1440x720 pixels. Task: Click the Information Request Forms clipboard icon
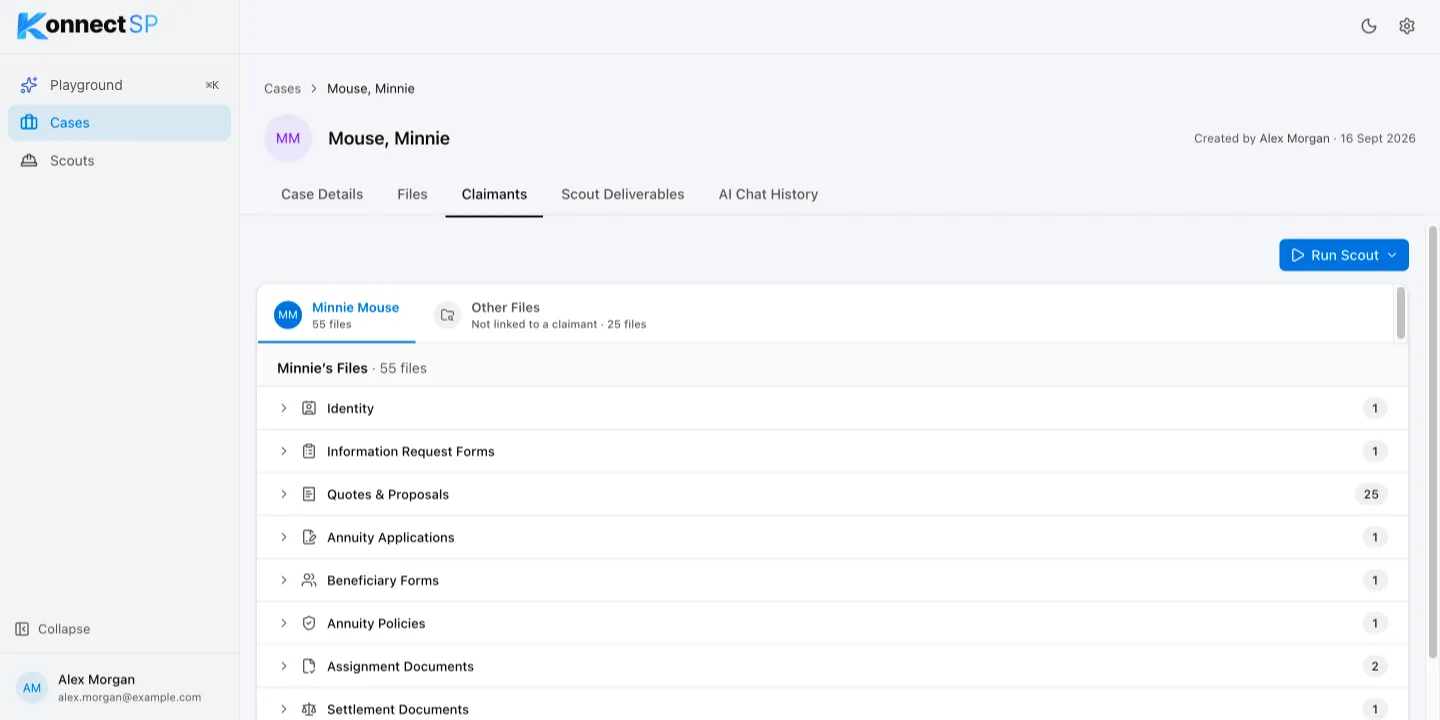[309, 451]
